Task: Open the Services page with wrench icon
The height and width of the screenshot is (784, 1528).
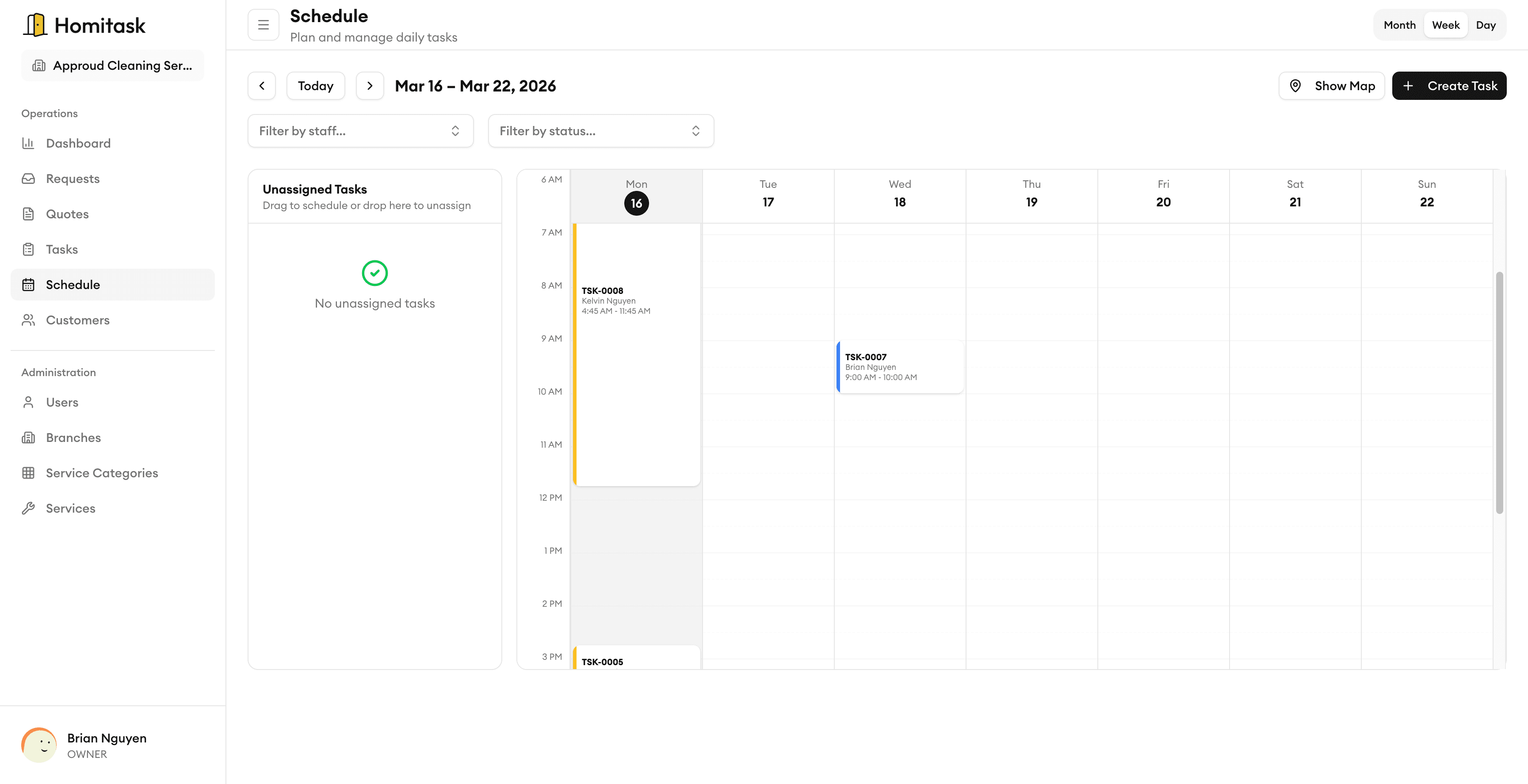Action: click(x=71, y=508)
